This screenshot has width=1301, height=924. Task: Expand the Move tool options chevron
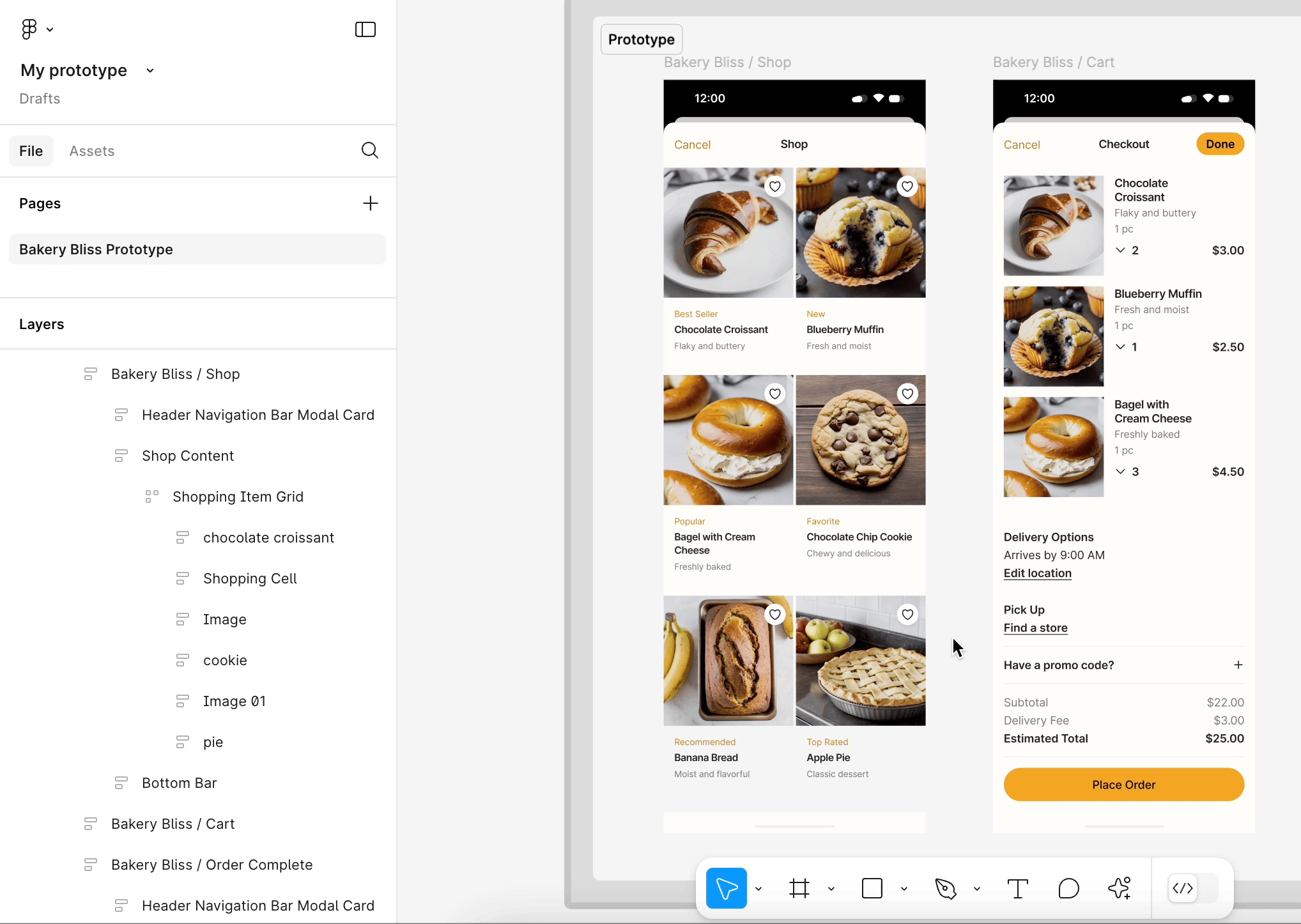tap(758, 888)
